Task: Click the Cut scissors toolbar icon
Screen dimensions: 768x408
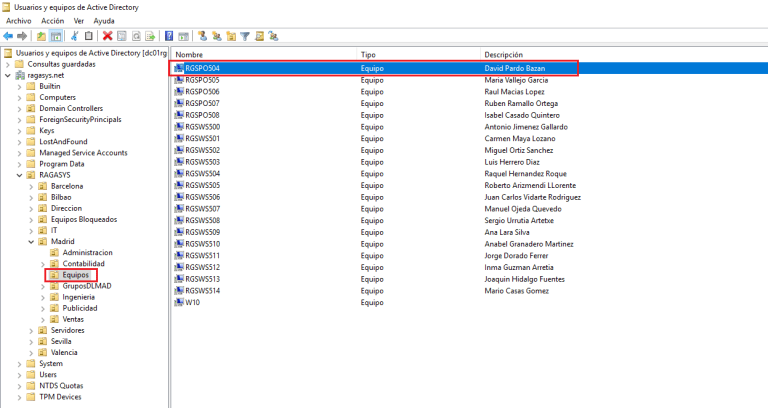Action: click(x=74, y=36)
